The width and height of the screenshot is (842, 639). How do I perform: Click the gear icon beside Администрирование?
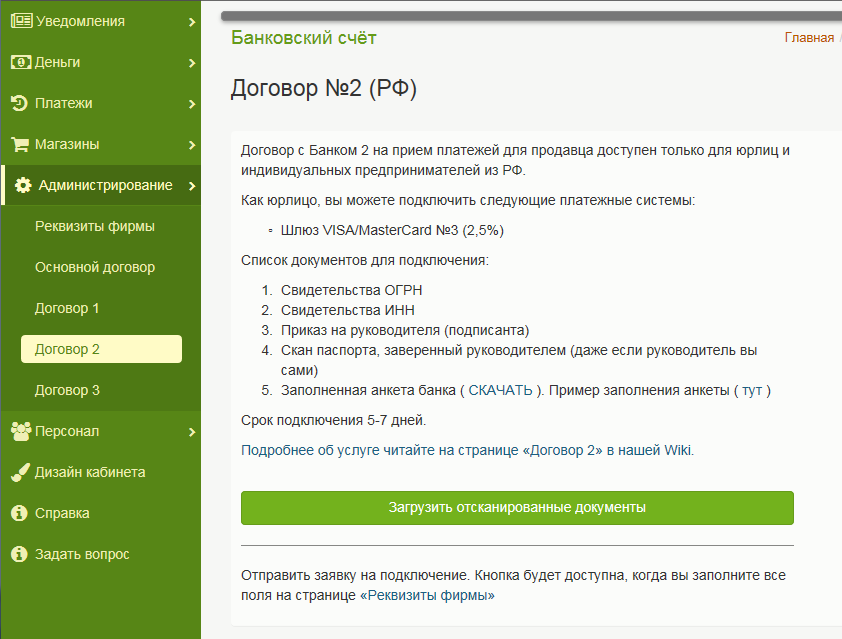[x=23, y=185]
